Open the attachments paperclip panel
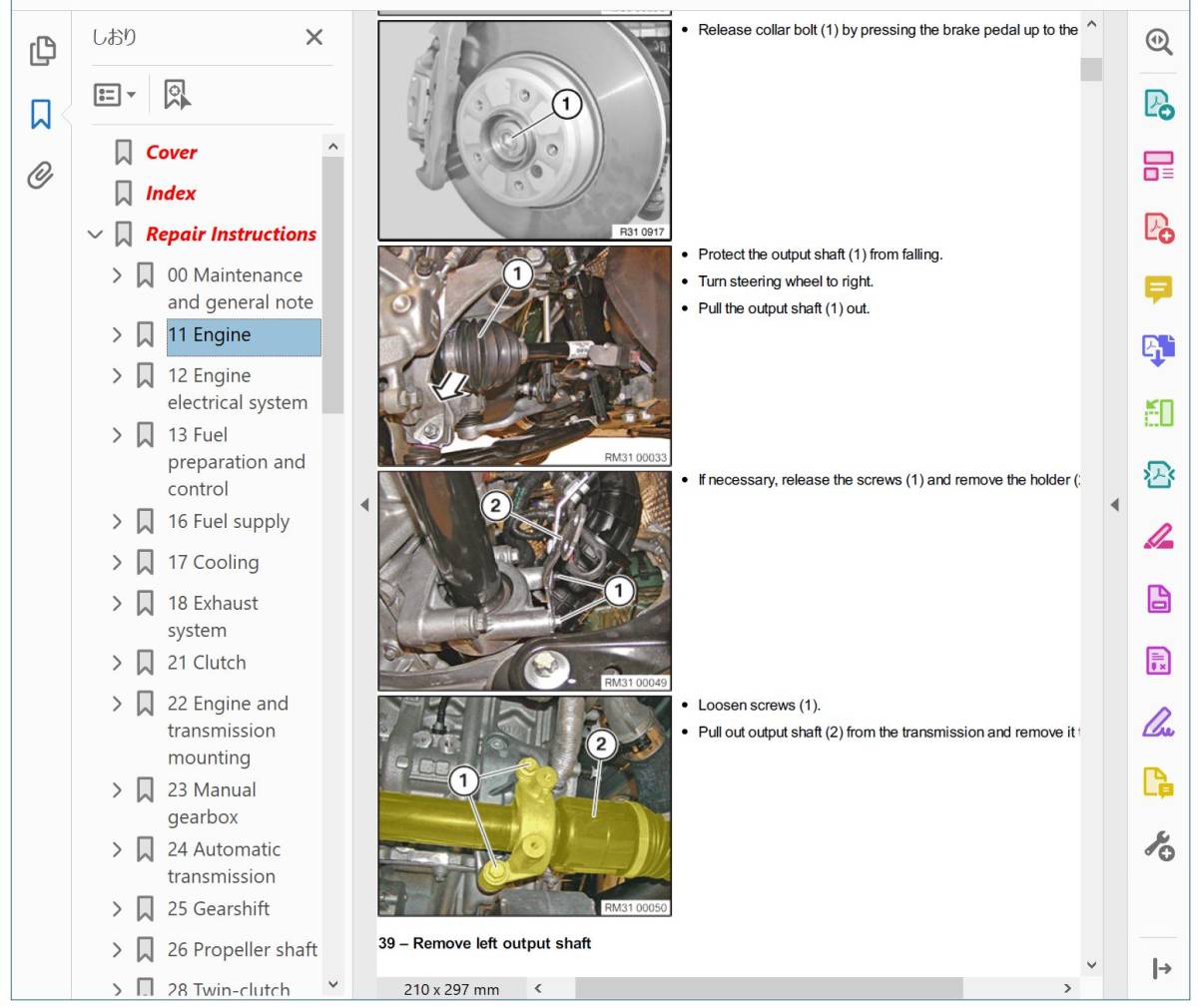The height and width of the screenshot is (1008, 1198). [40, 176]
